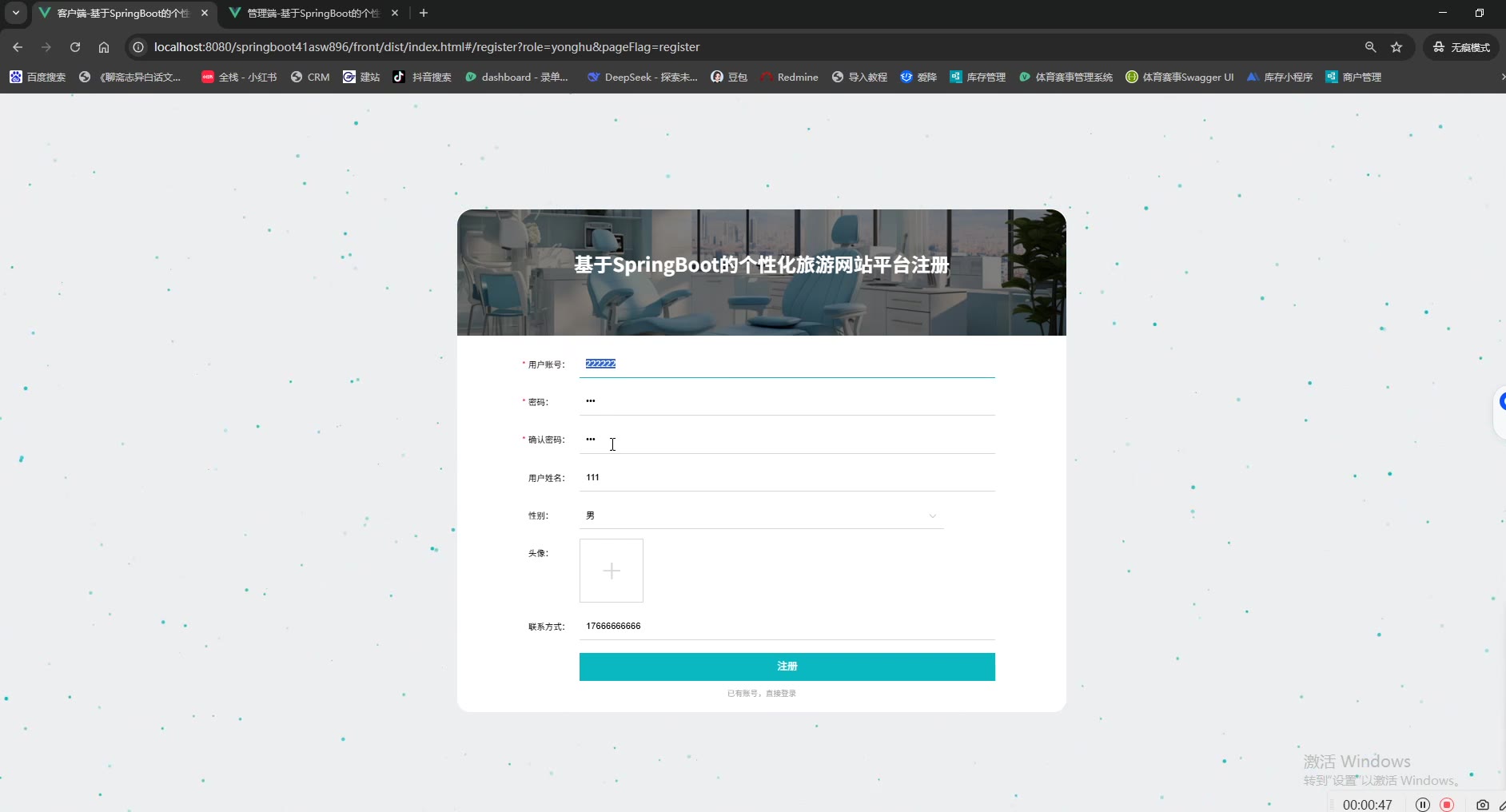Focus the 用户姓名 field containing 111

[x=787, y=477]
